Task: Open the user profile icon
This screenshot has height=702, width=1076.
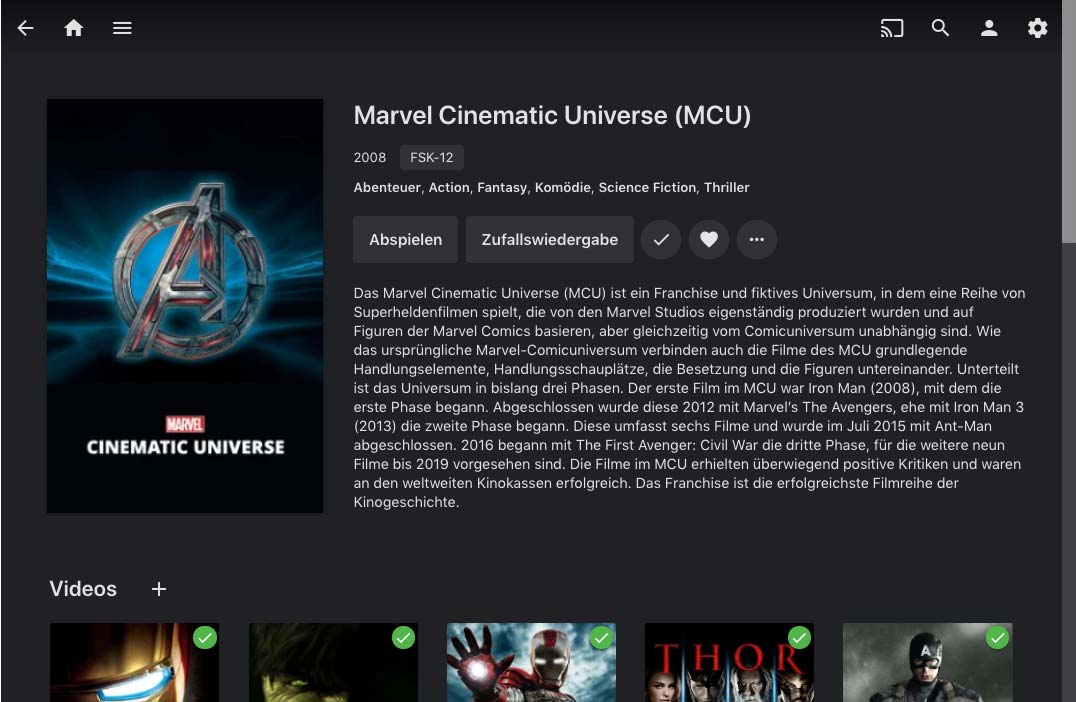Action: point(989,28)
